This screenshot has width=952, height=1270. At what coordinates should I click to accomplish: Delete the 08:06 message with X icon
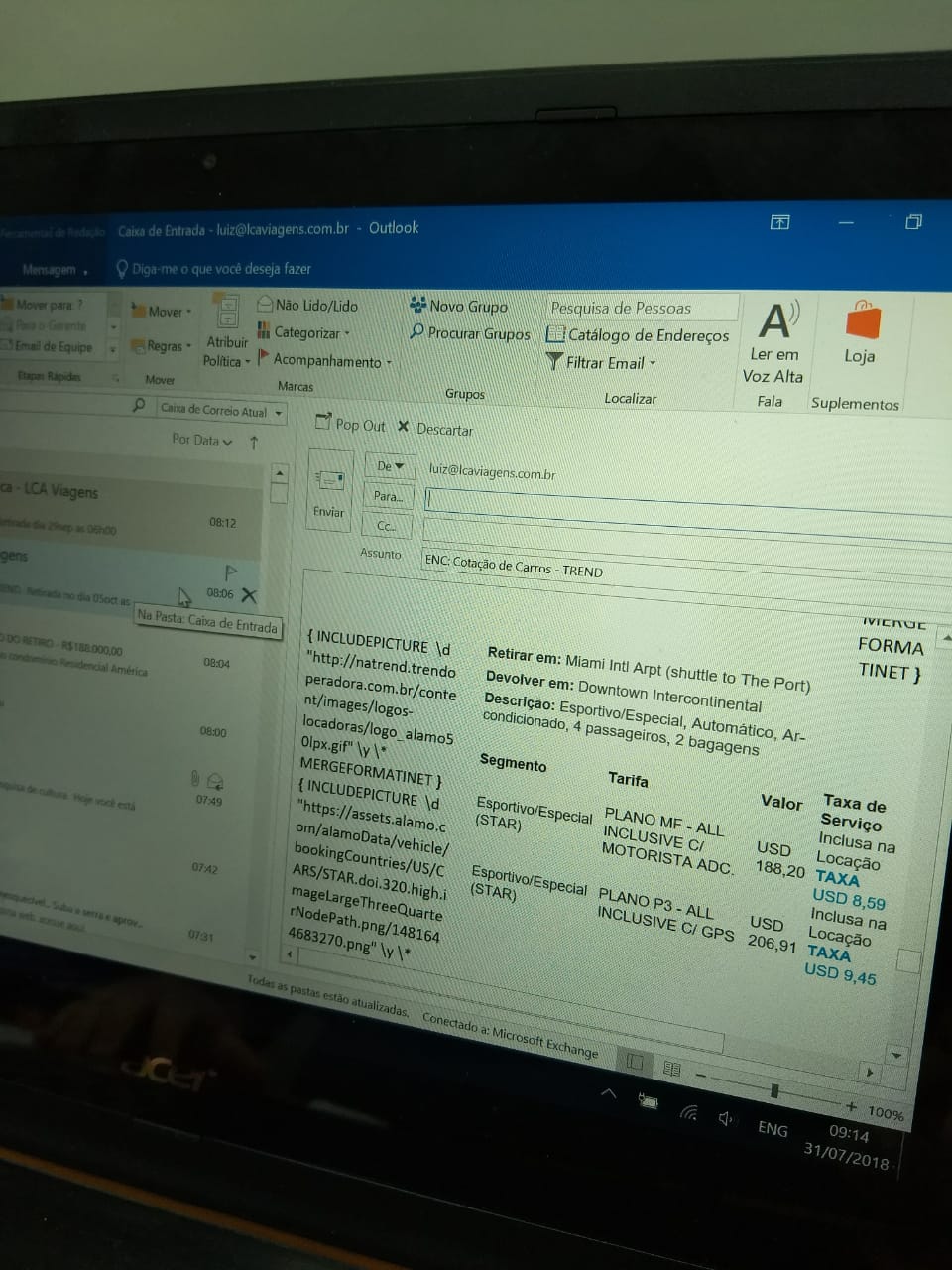point(249,595)
